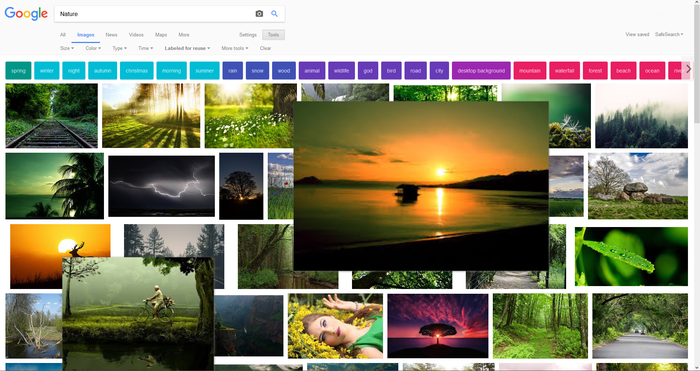Select the wood chip
Screen dimensions: 700x371
pos(284,71)
